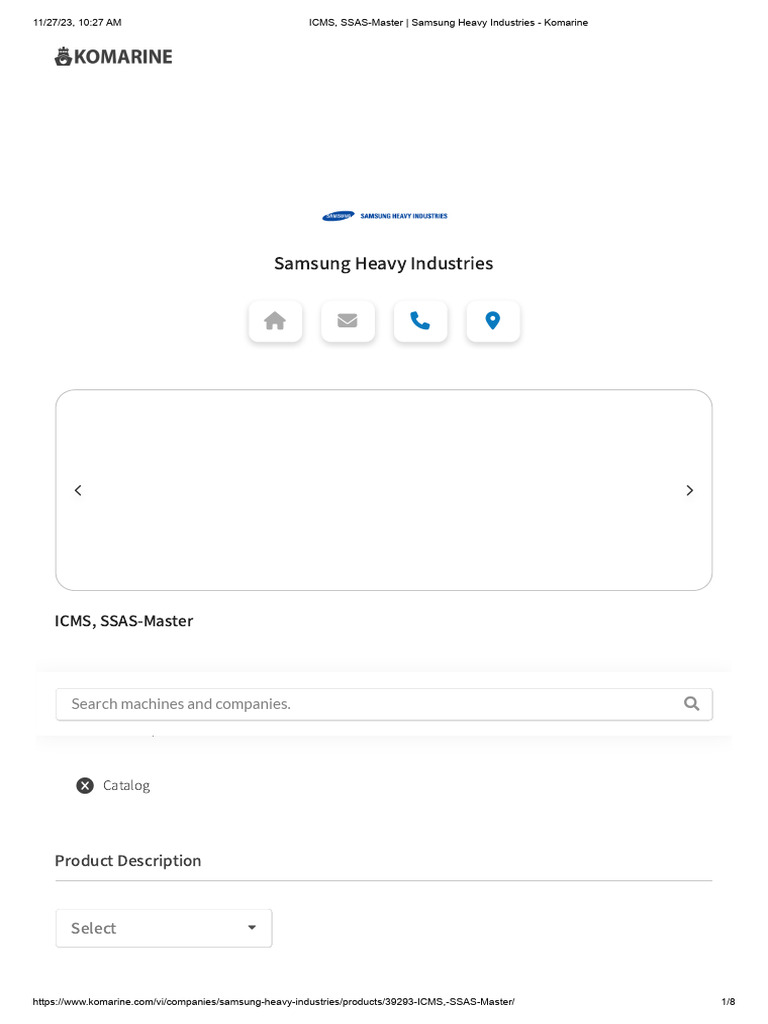Click the Catalog link
The height and width of the screenshot is (1024, 768).
point(126,786)
